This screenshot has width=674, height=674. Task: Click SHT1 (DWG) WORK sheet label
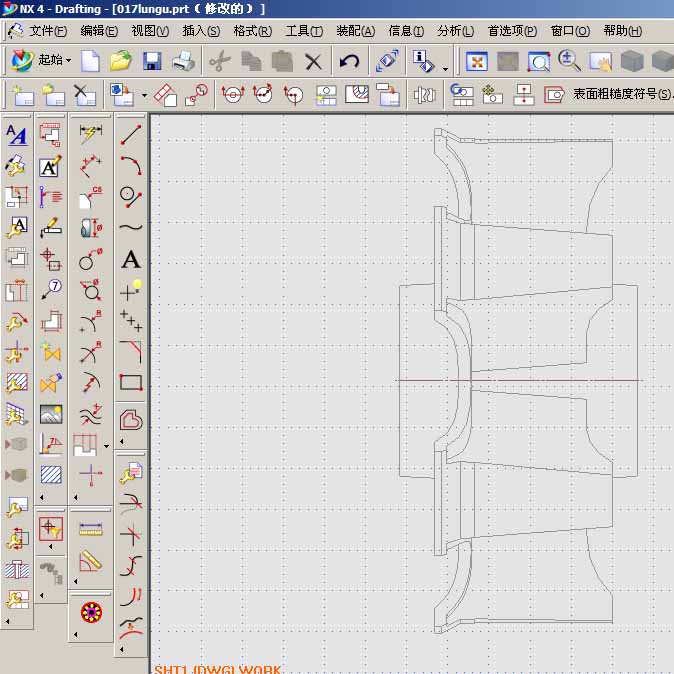[217, 669]
